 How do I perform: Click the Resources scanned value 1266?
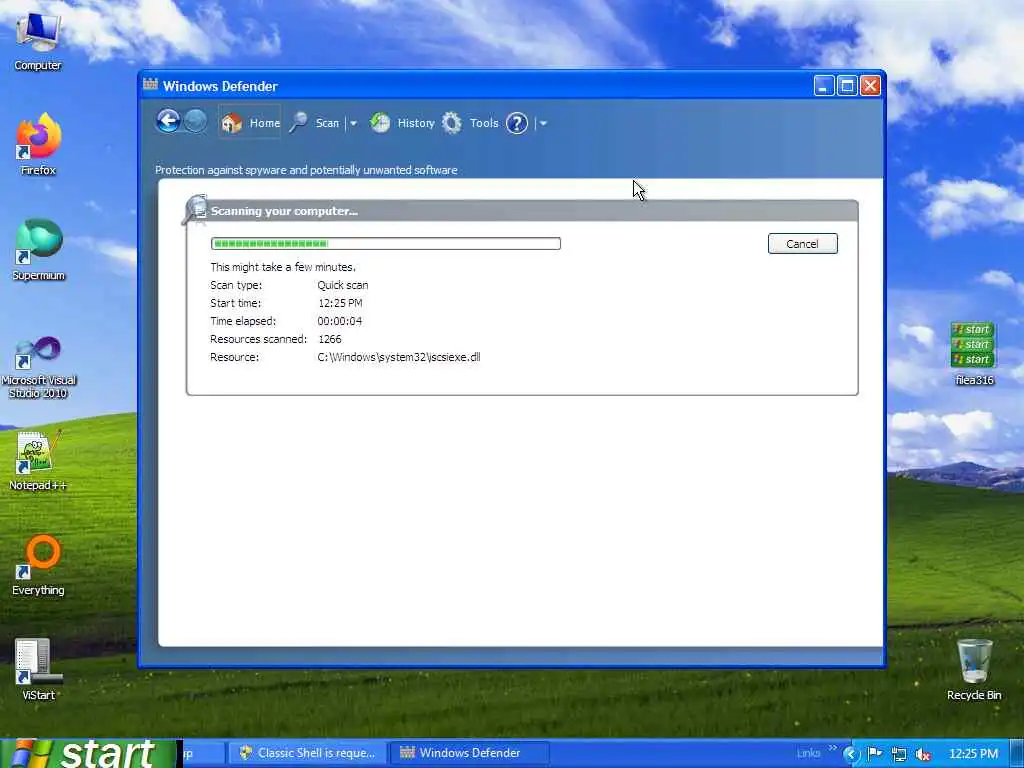click(330, 339)
